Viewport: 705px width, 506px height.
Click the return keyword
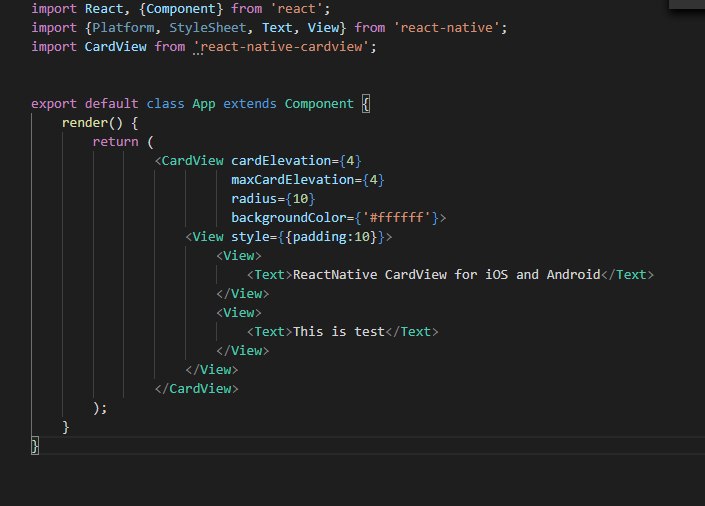point(116,142)
